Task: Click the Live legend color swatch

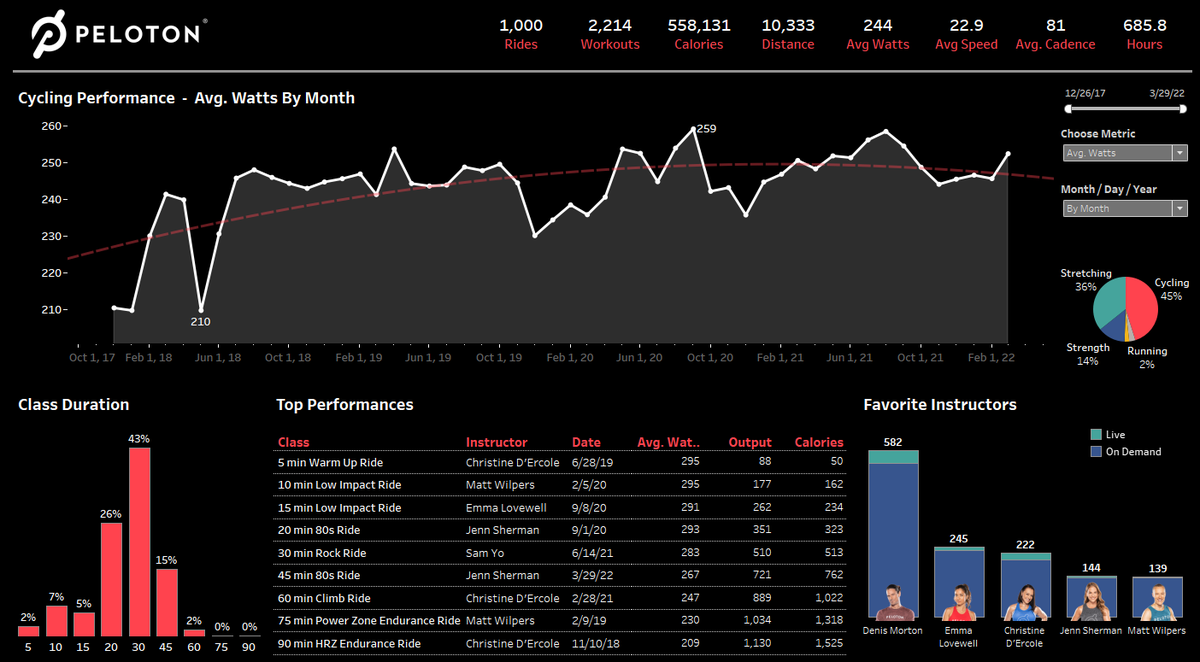Action: (x=1096, y=435)
